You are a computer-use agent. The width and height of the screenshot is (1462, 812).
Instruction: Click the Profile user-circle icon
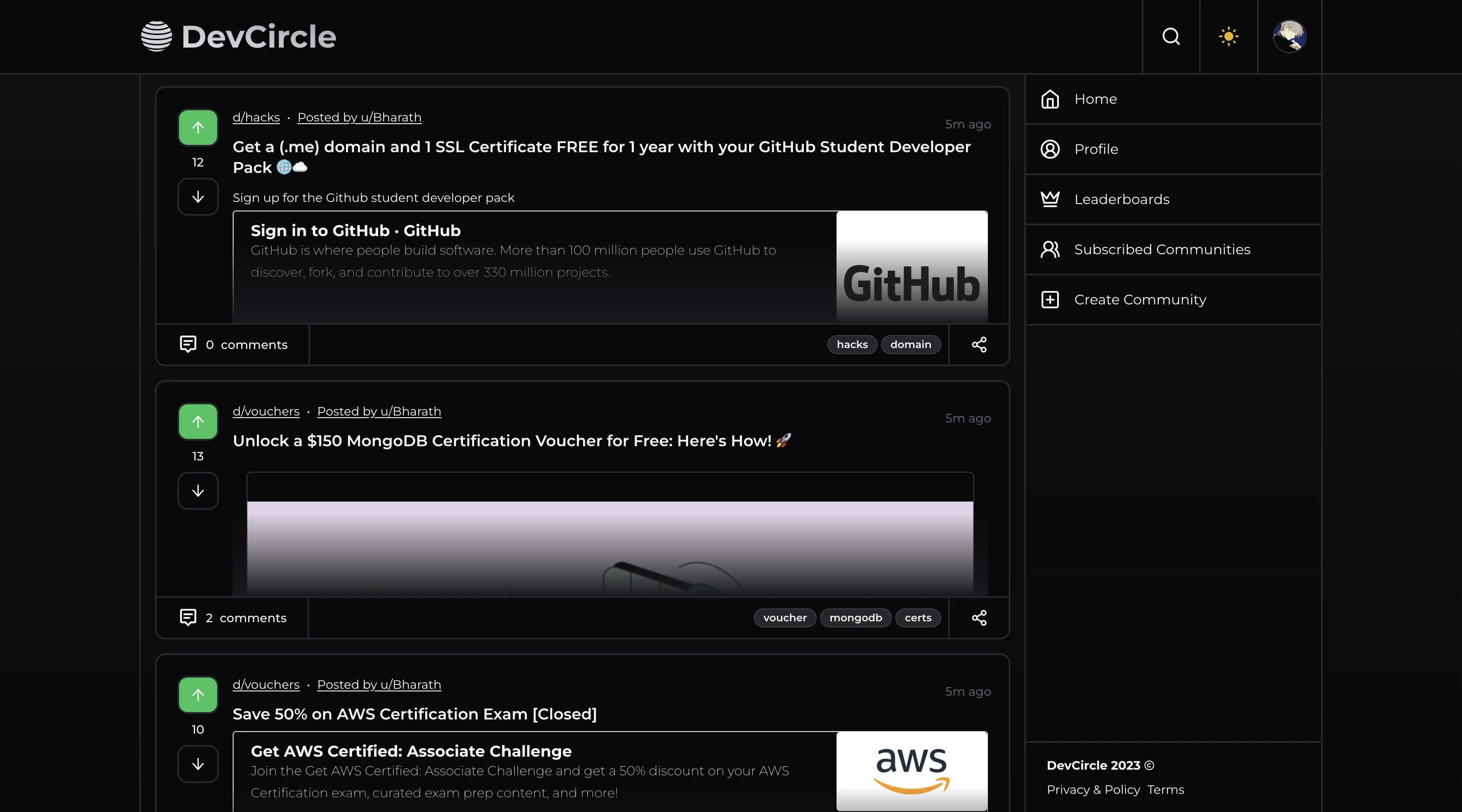pyautogui.click(x=1050, y=149)
